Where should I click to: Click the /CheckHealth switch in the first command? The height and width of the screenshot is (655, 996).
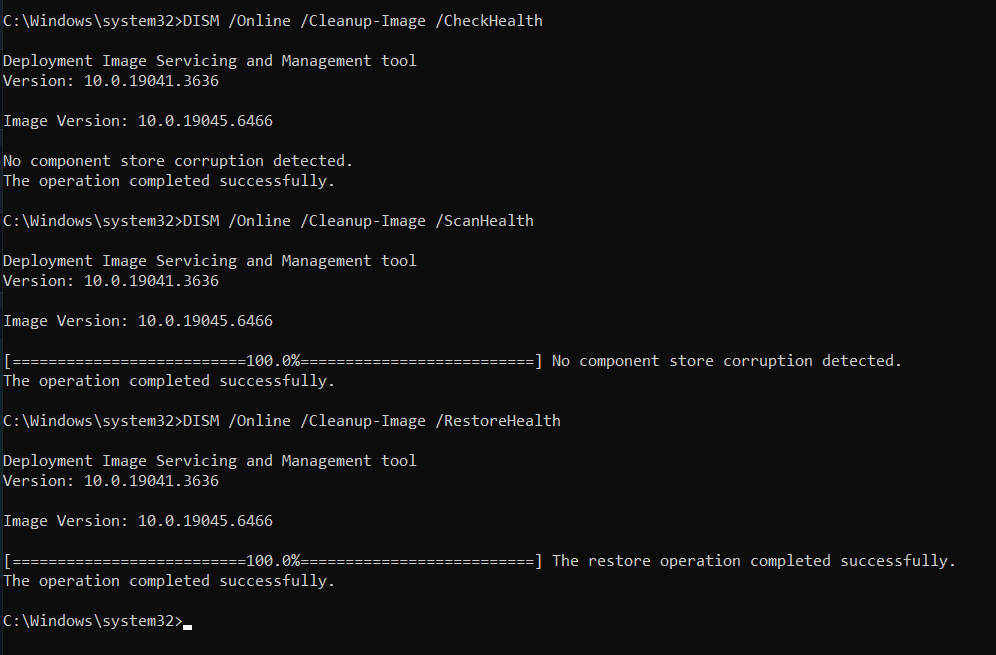(x=489, y=21)
